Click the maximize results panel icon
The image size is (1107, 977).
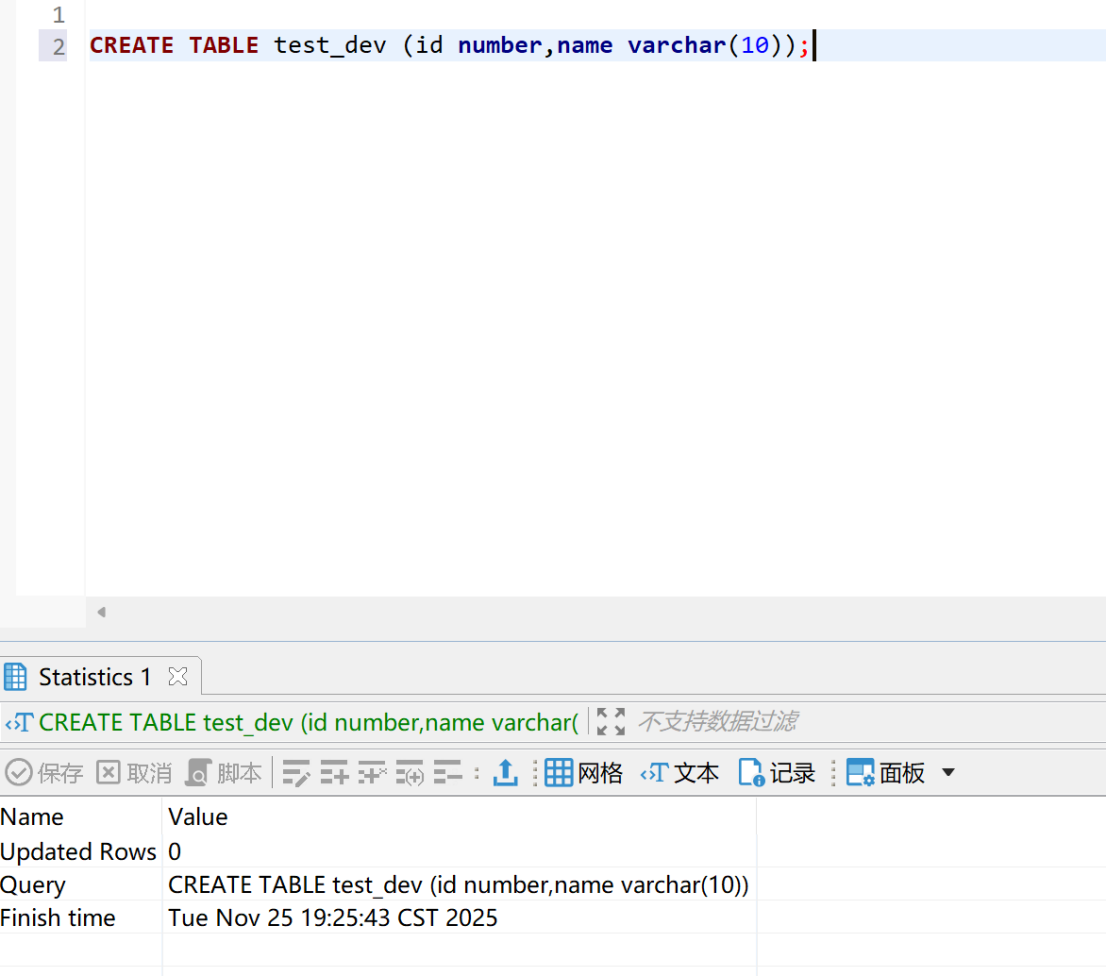pyautogui.click(x=611, y=721)
